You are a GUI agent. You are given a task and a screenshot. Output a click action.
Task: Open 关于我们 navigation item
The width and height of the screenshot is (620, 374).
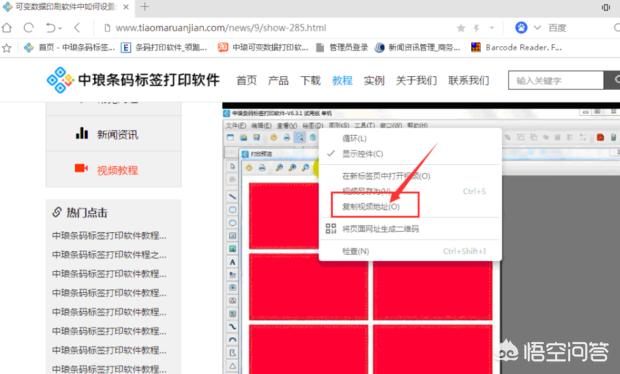tap(416, 81)
